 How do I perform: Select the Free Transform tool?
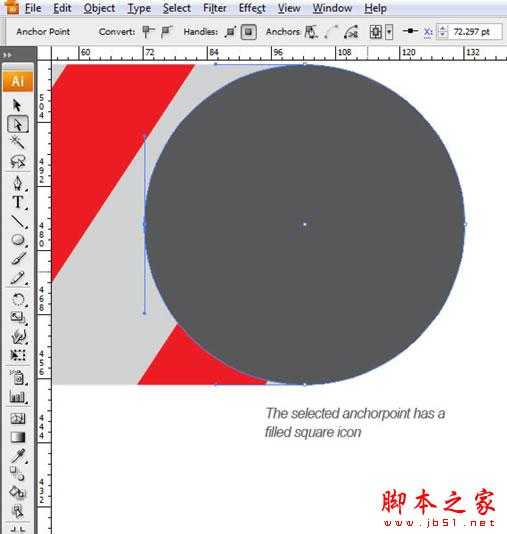18,355
